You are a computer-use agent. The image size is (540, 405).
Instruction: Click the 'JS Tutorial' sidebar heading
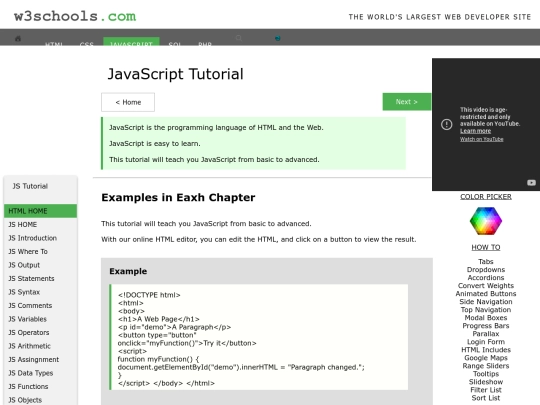pyautogui.click(x=30, y=186)
